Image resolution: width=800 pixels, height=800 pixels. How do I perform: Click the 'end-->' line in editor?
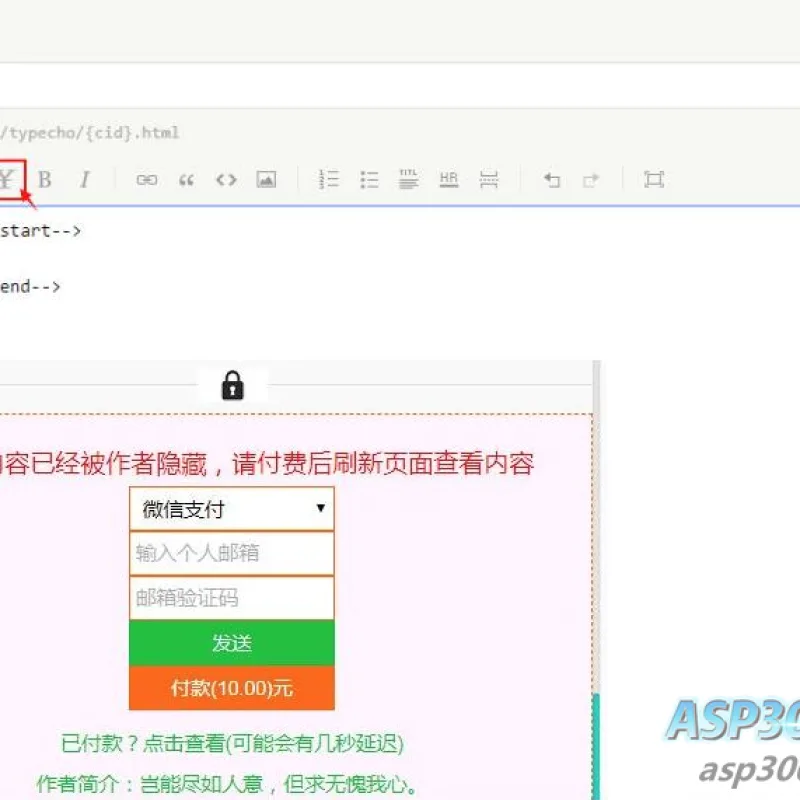pos(30,286)
